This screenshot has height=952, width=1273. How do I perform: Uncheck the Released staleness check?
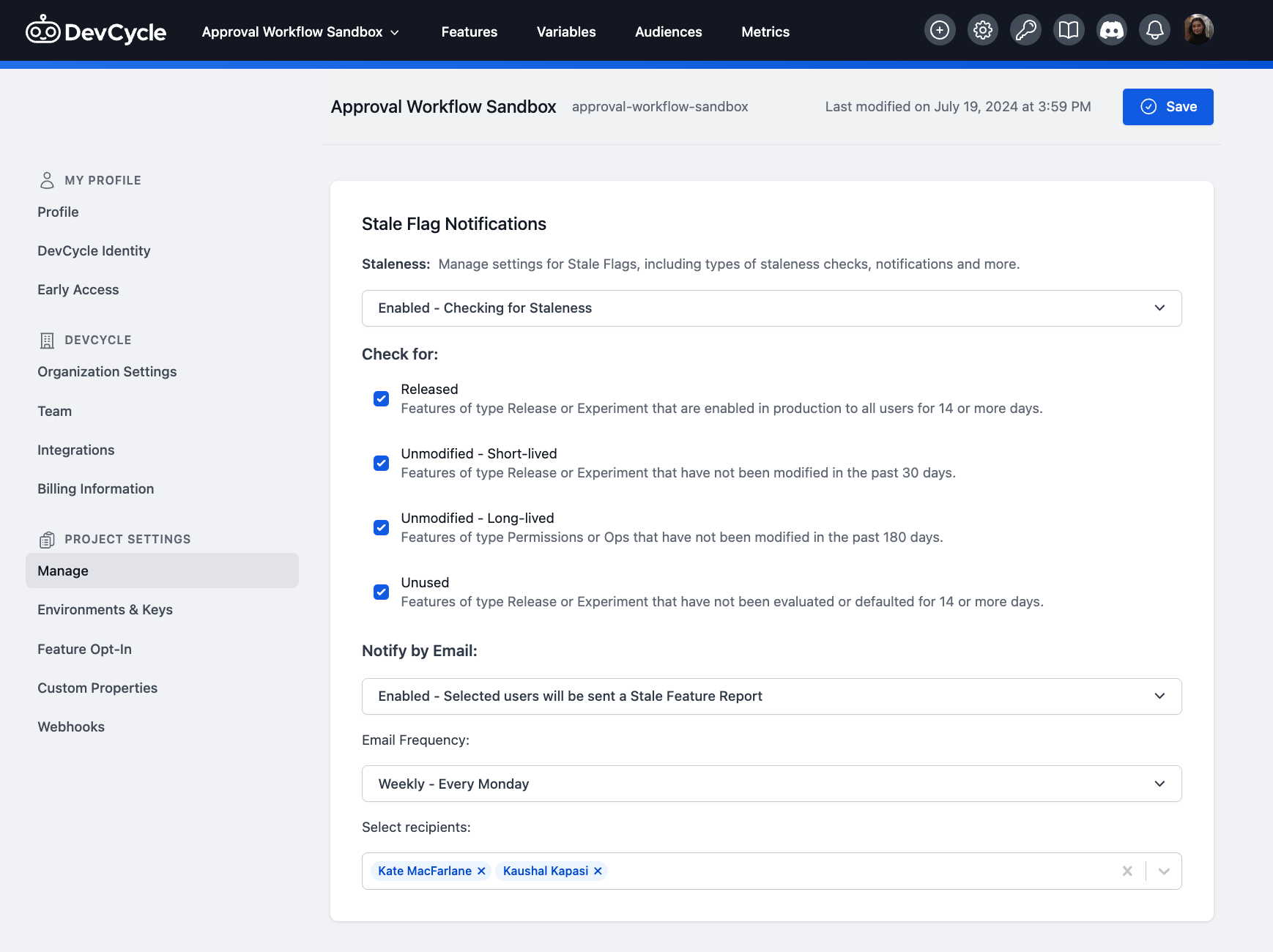[381, 398]
